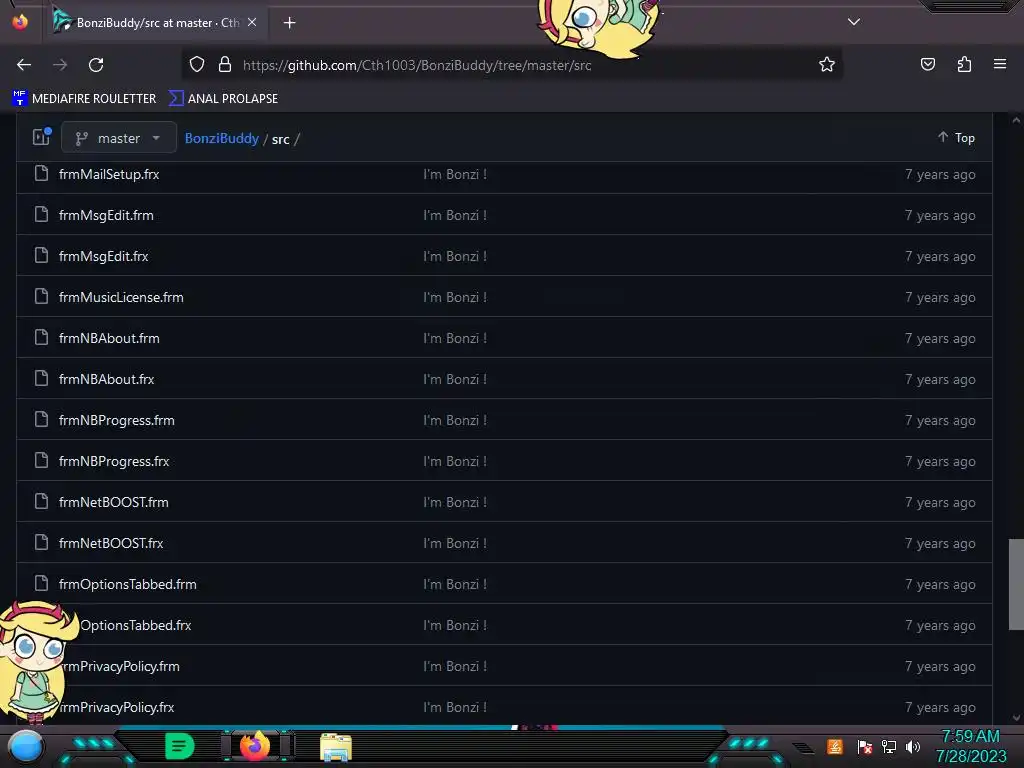Open frmMusicLicense.frm file

pos(121,298)
